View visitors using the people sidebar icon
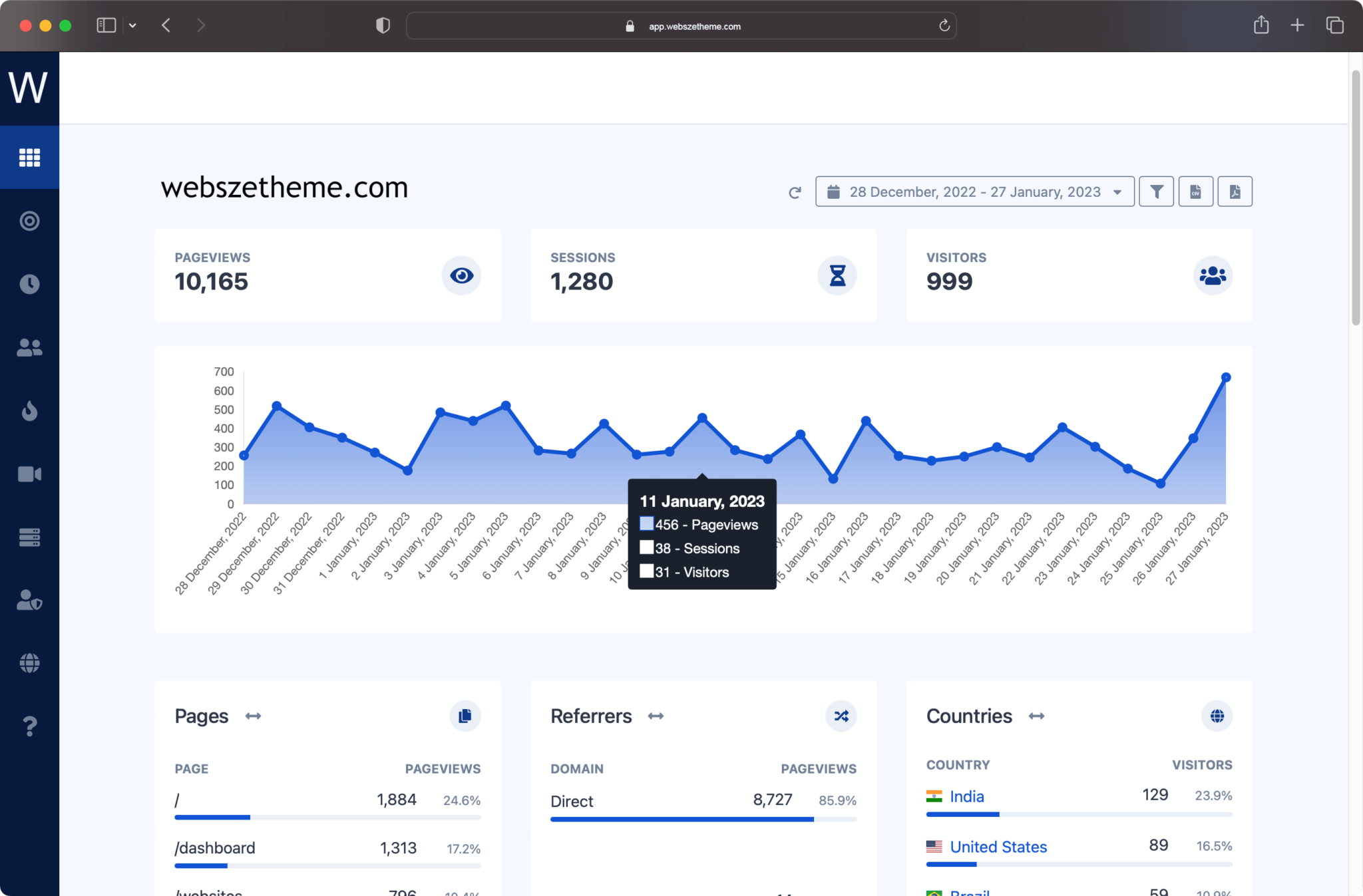Screen dimensions: 1363x896 pos(30,347)
